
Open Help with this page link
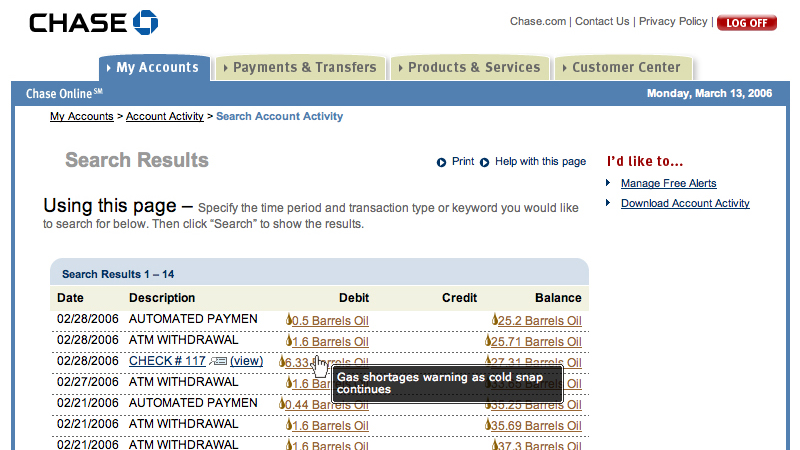point(540,162)
